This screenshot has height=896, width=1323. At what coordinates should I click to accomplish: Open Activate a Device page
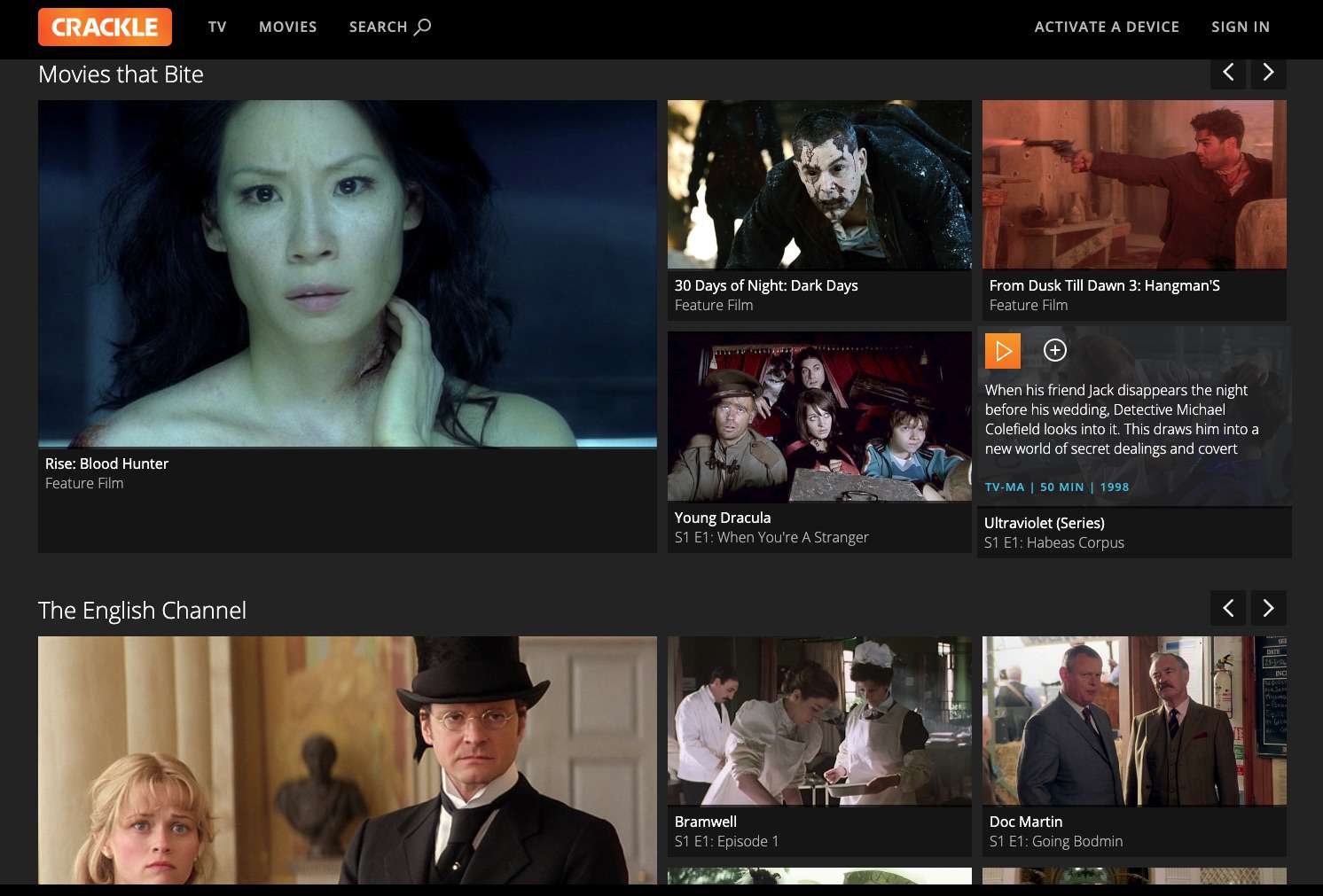tap(1107, 27)
